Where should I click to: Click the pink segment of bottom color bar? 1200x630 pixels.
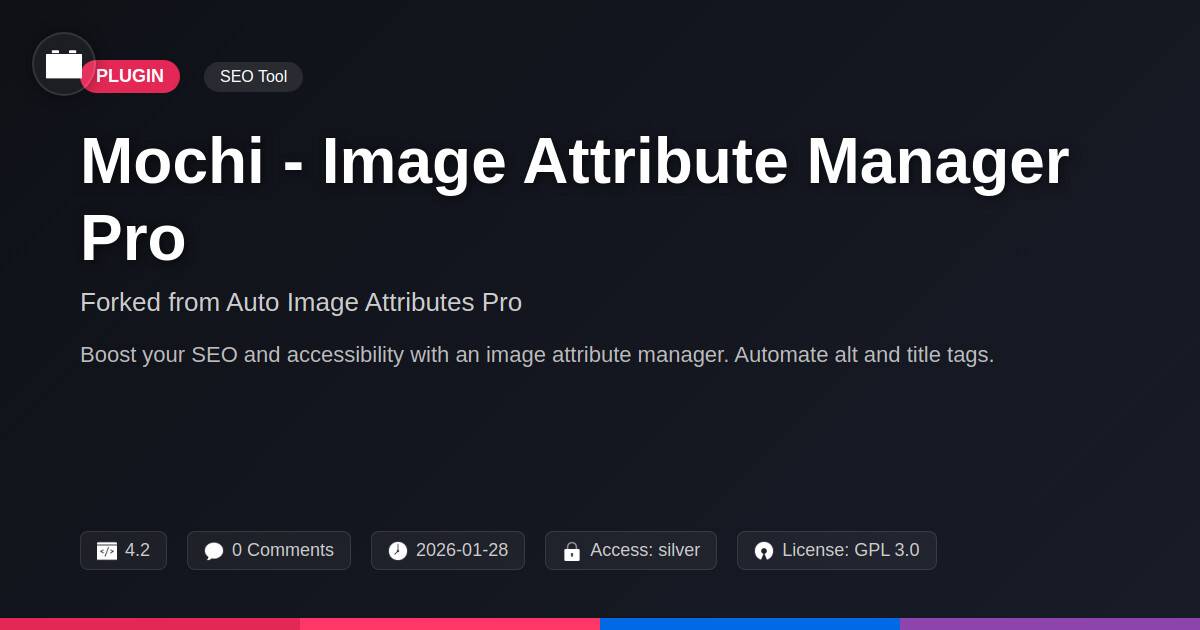(450, 624)
